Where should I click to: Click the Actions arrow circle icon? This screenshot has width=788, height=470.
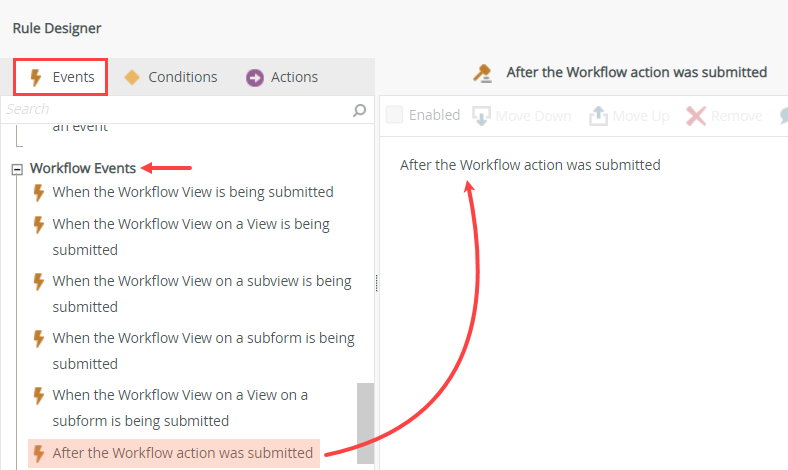(255, 77)
